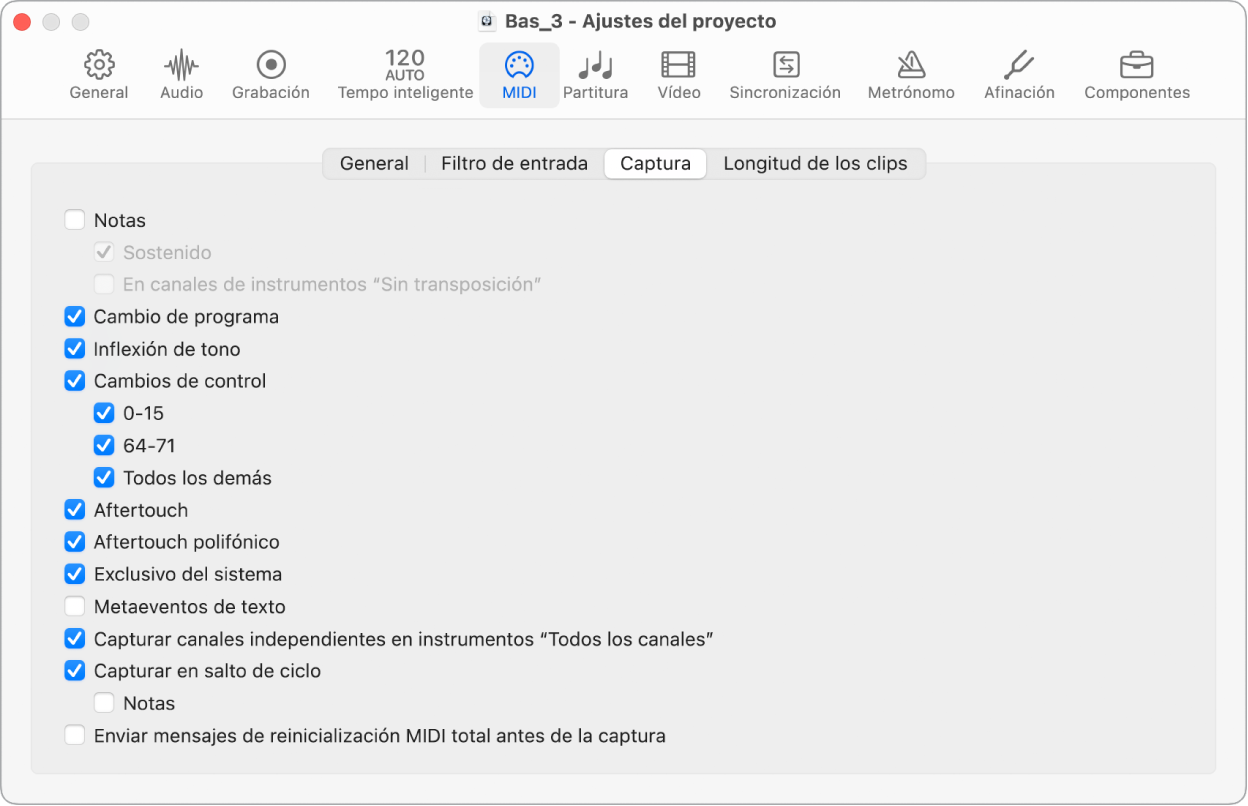The image size is (1248, 806).
Task: Uncheck Cambios de control
Action: tap(75, 381)
